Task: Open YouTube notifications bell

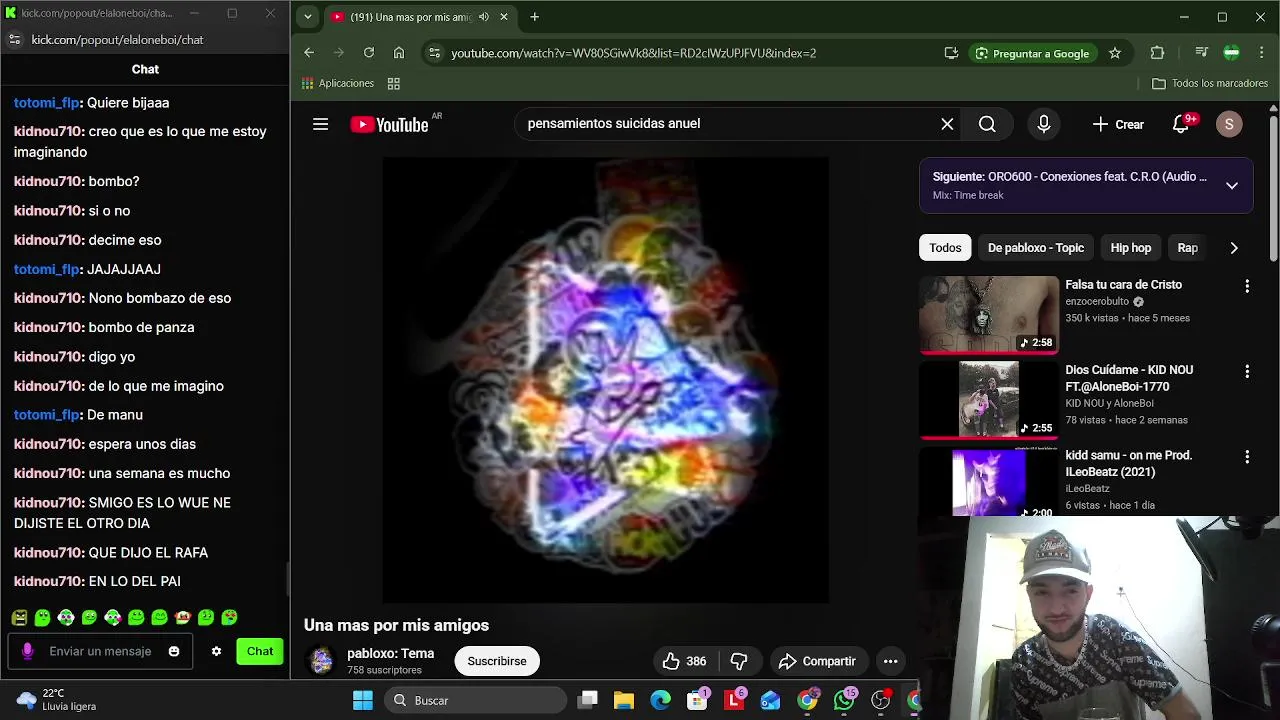Action: 1181,124
